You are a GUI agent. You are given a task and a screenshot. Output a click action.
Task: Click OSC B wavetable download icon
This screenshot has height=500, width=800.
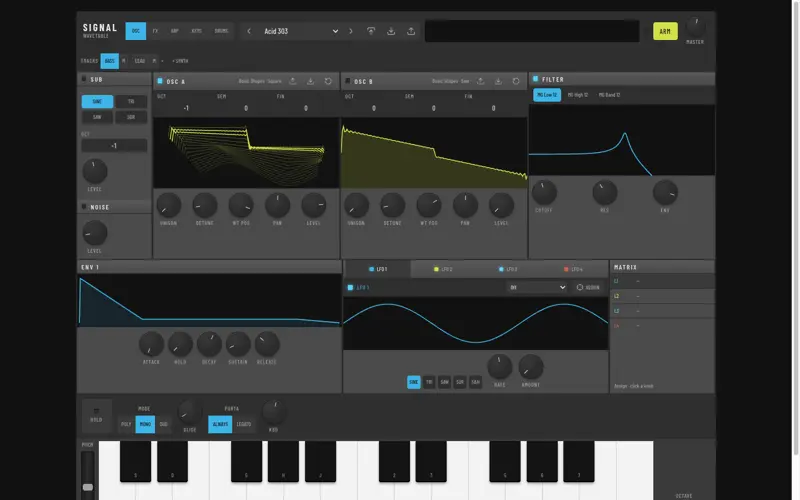(x=498, y=81)
